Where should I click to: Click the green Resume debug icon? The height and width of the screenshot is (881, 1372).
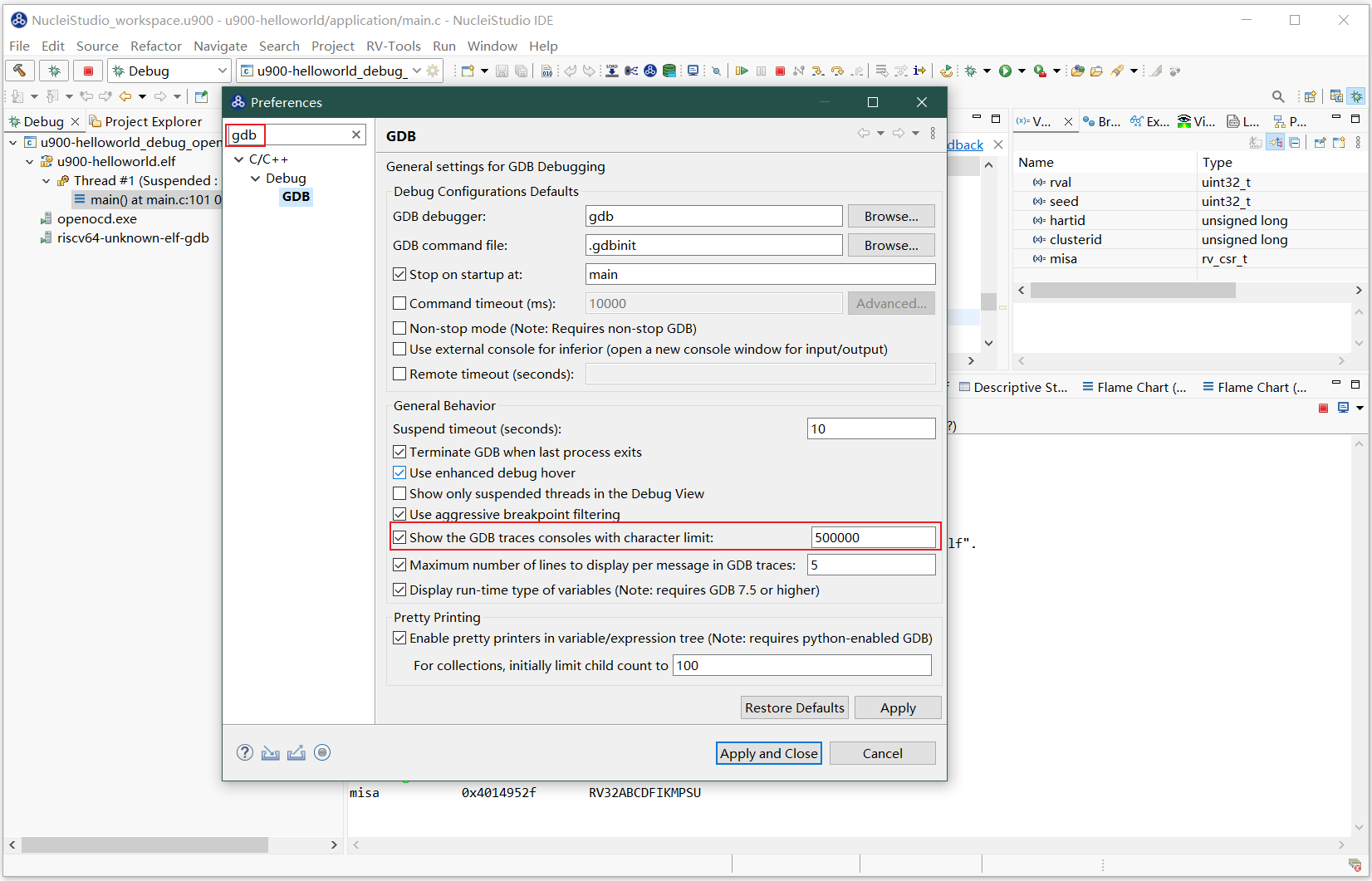(742, 71)
